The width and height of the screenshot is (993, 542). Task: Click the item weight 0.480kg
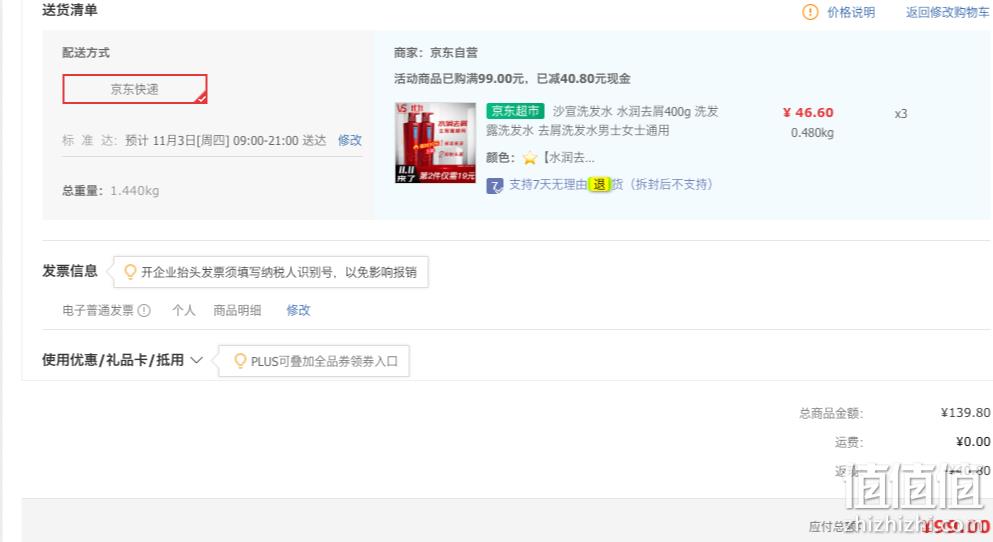coord(813,133)
